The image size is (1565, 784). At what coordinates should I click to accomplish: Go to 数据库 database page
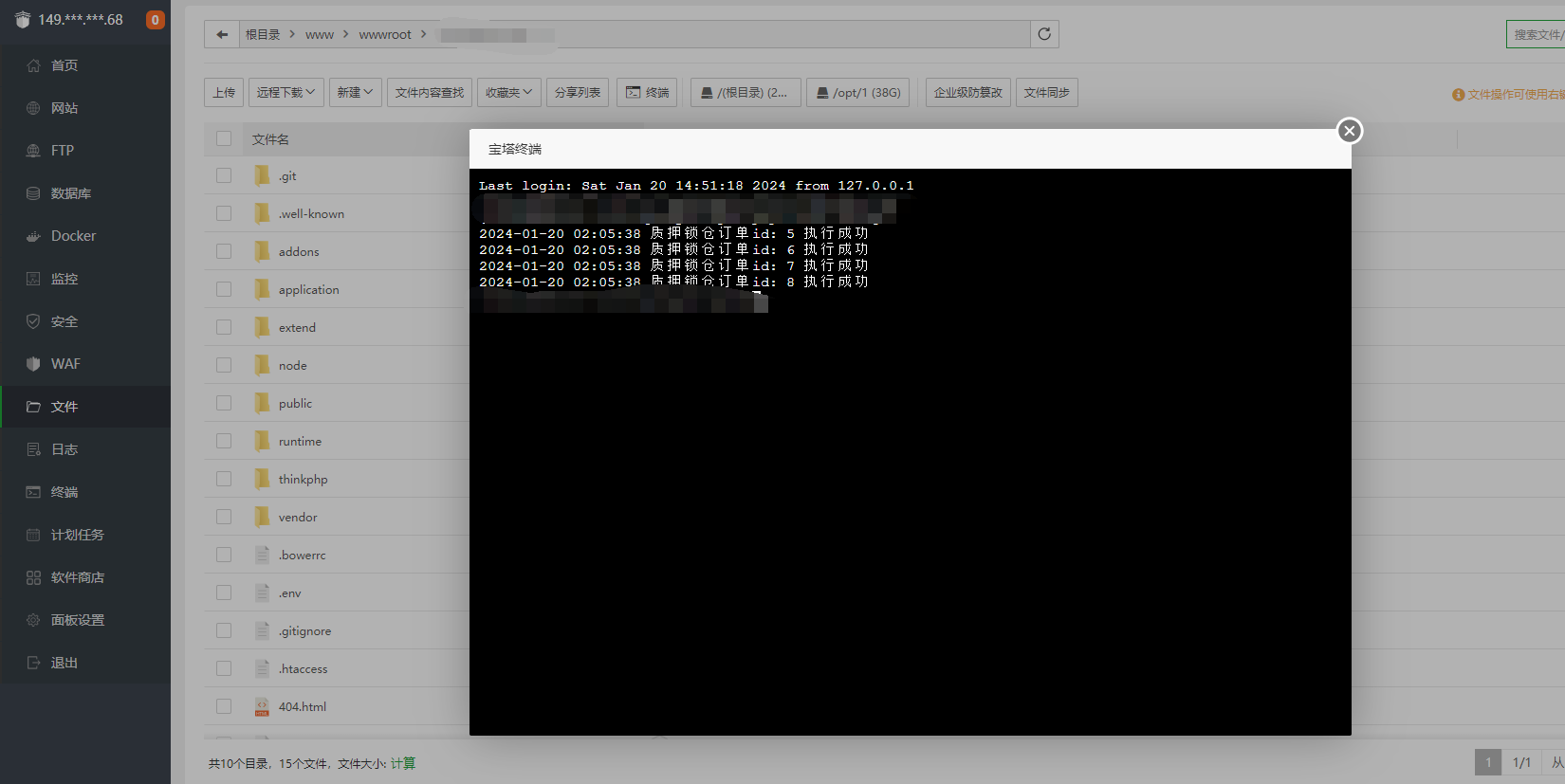coord(70,193)
